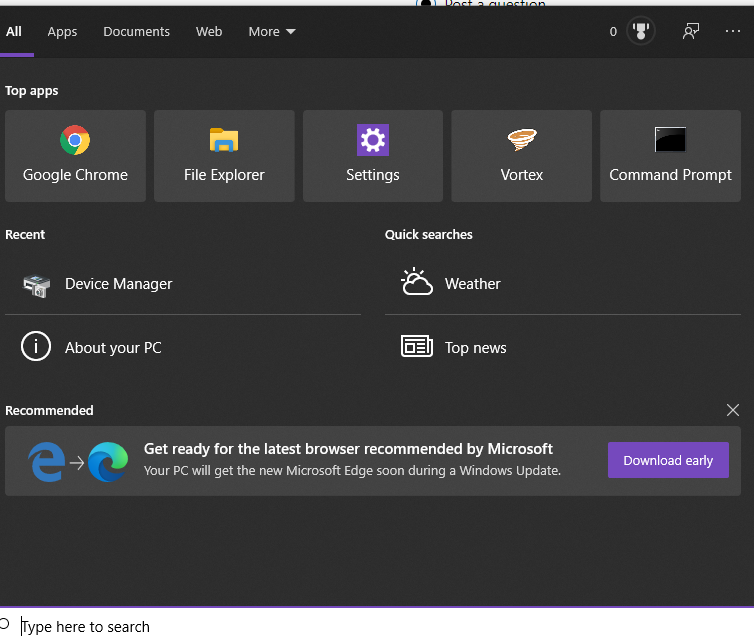Open Command Prompt tile
This screenshot has width=754, height=643.
670,156
